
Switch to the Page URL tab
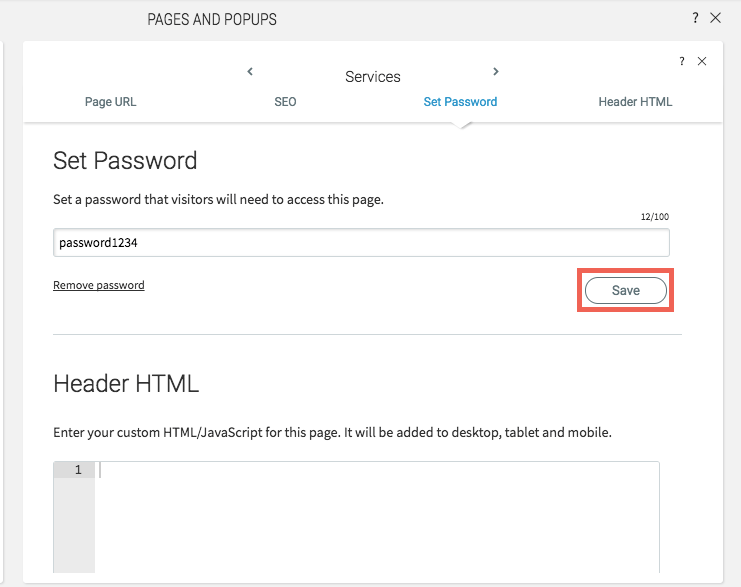111,102
